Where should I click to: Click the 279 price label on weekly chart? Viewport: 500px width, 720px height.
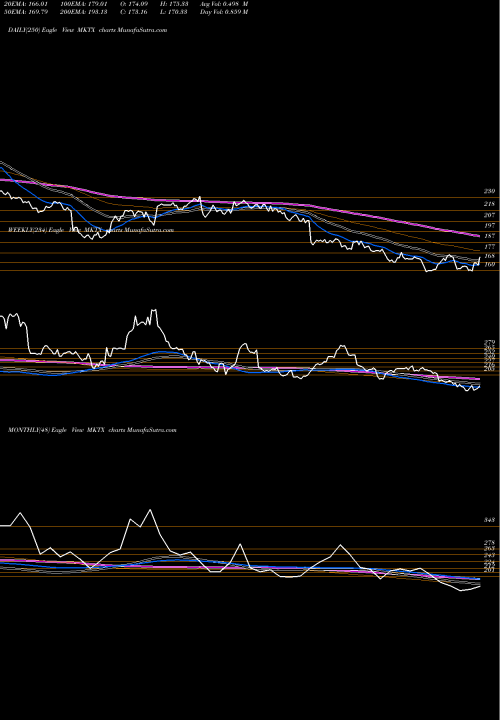[489, 343]
